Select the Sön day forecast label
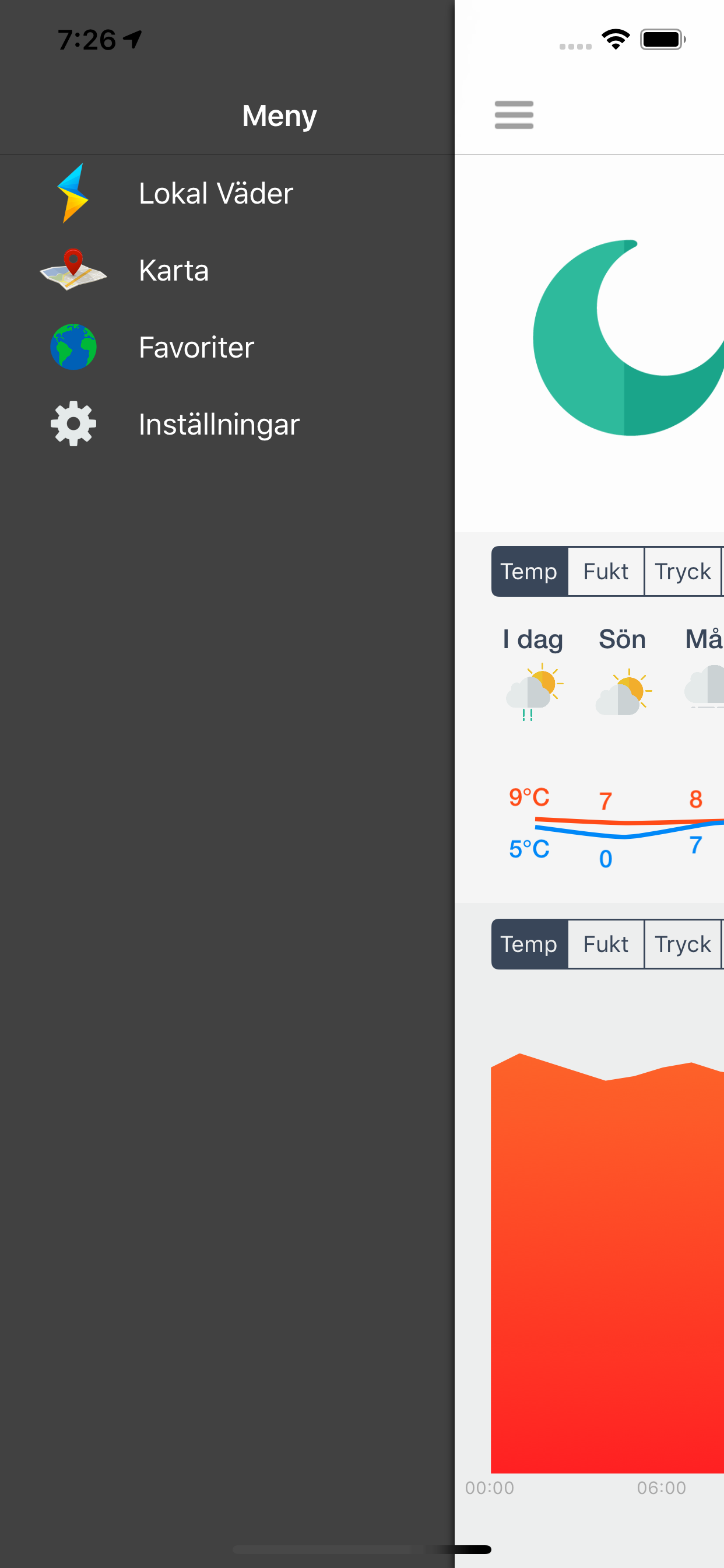 point(622,639)
